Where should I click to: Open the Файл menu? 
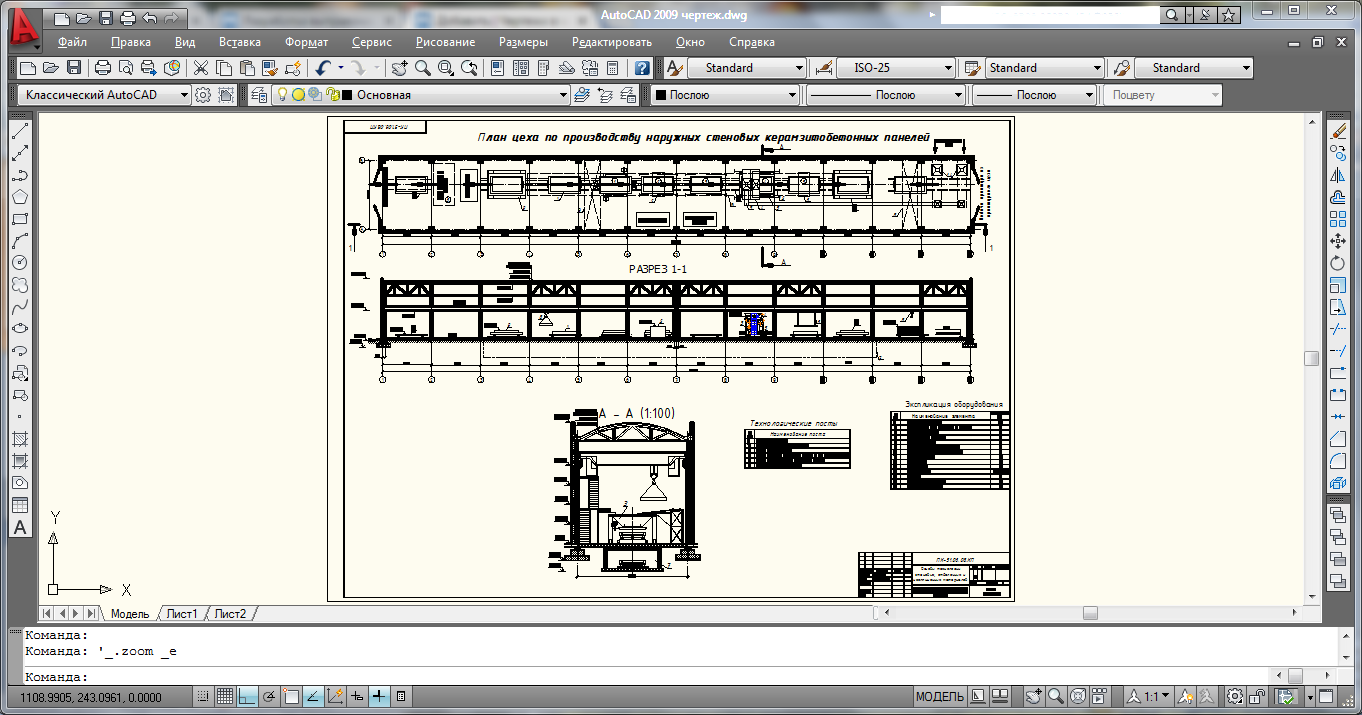click(x=72, y=42)
